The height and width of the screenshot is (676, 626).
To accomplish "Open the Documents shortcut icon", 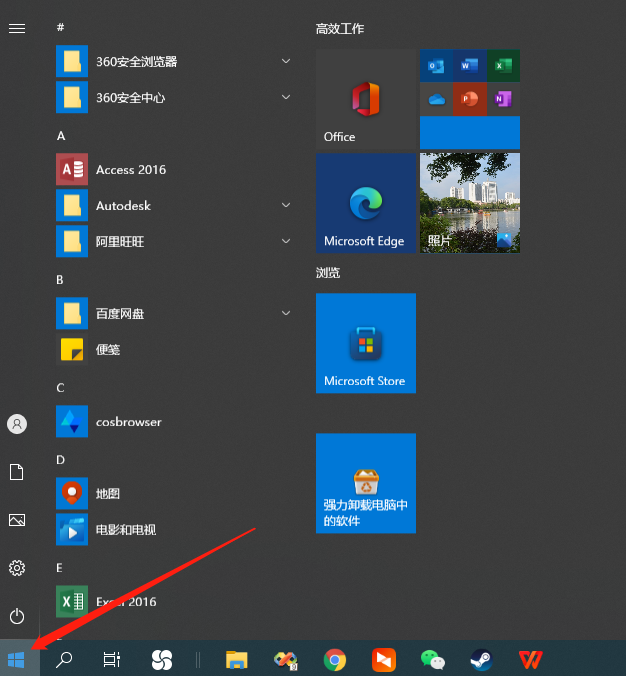I will point(17,472).
